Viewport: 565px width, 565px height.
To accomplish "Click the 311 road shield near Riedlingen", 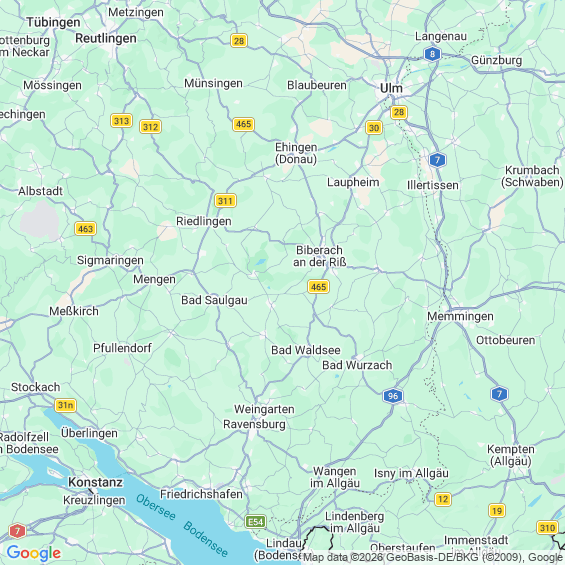I will click(225, 200).
